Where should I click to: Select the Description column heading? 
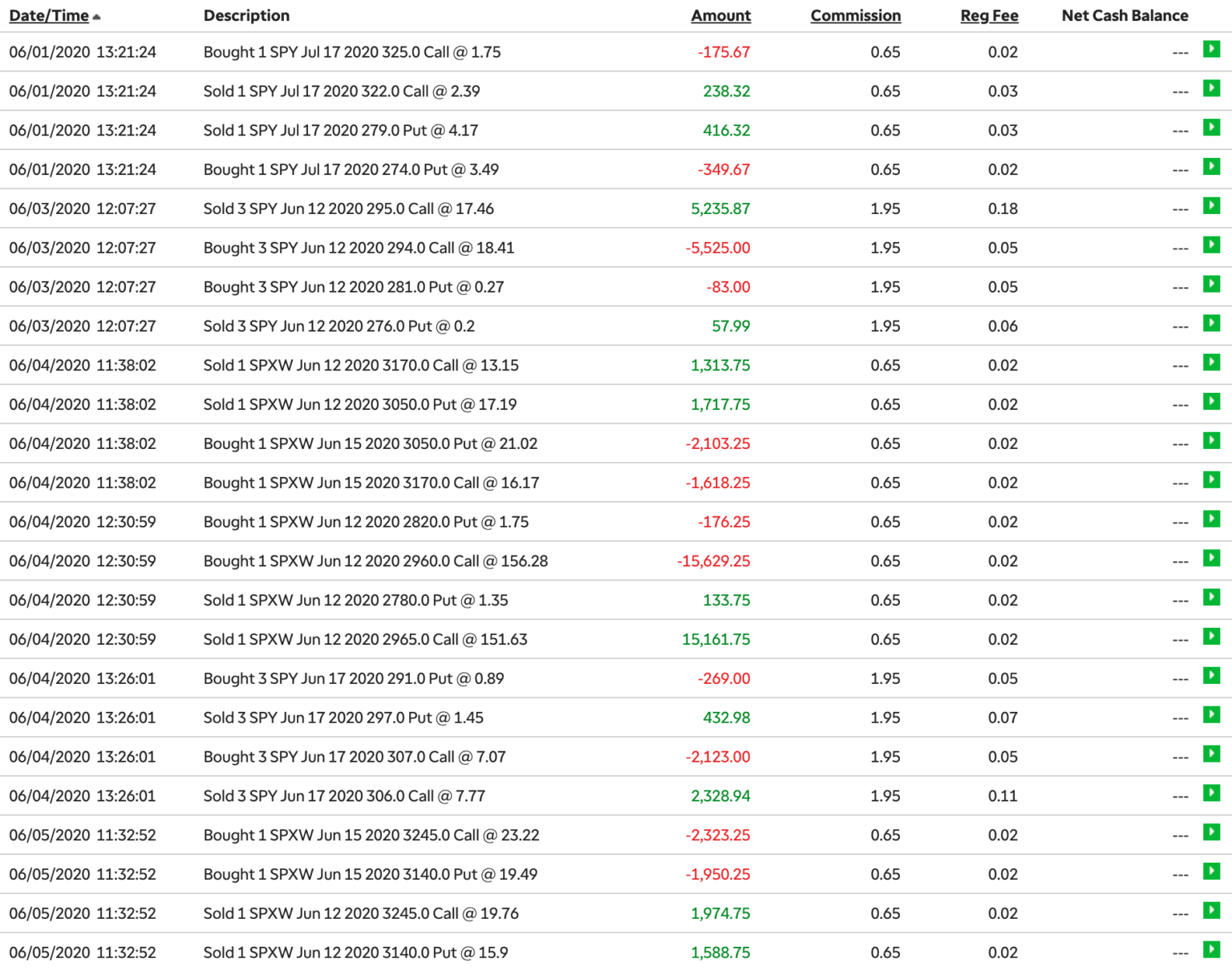(246, 15)
